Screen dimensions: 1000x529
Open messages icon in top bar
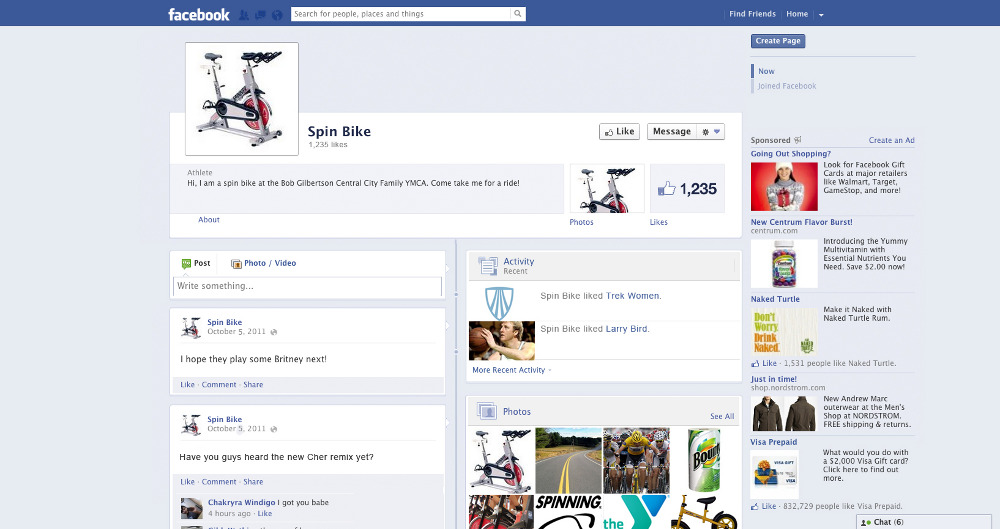[x=260, y=15]
